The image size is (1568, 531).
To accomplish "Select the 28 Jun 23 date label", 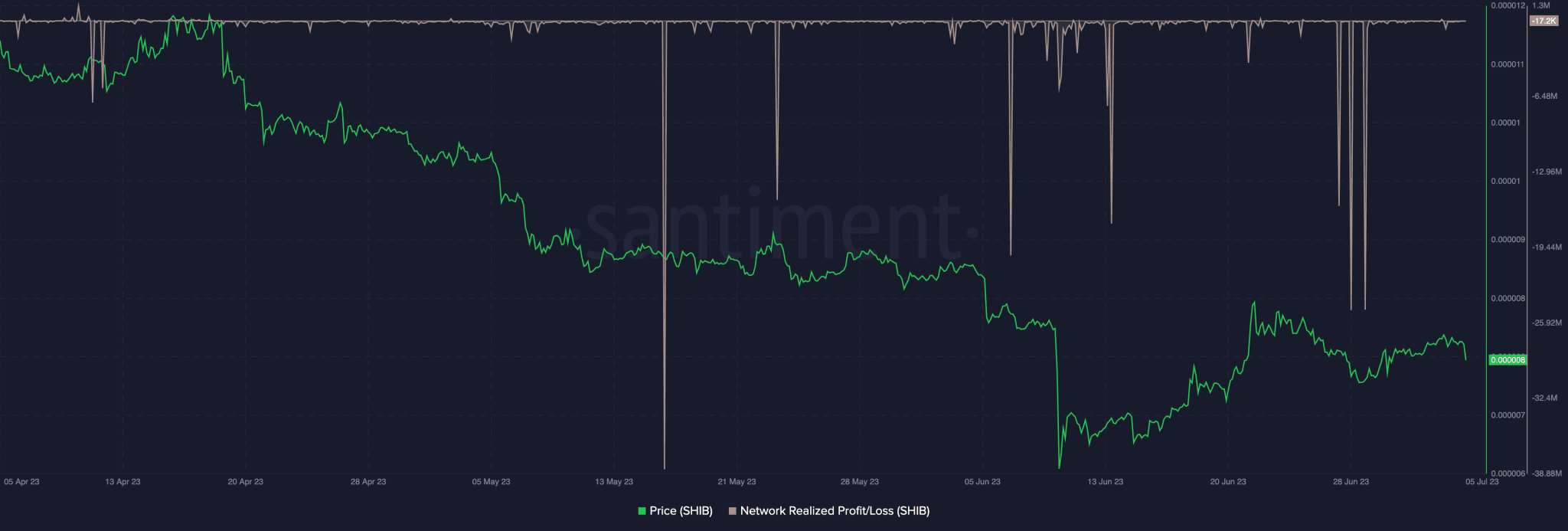I will click(x=1351, y=482).
